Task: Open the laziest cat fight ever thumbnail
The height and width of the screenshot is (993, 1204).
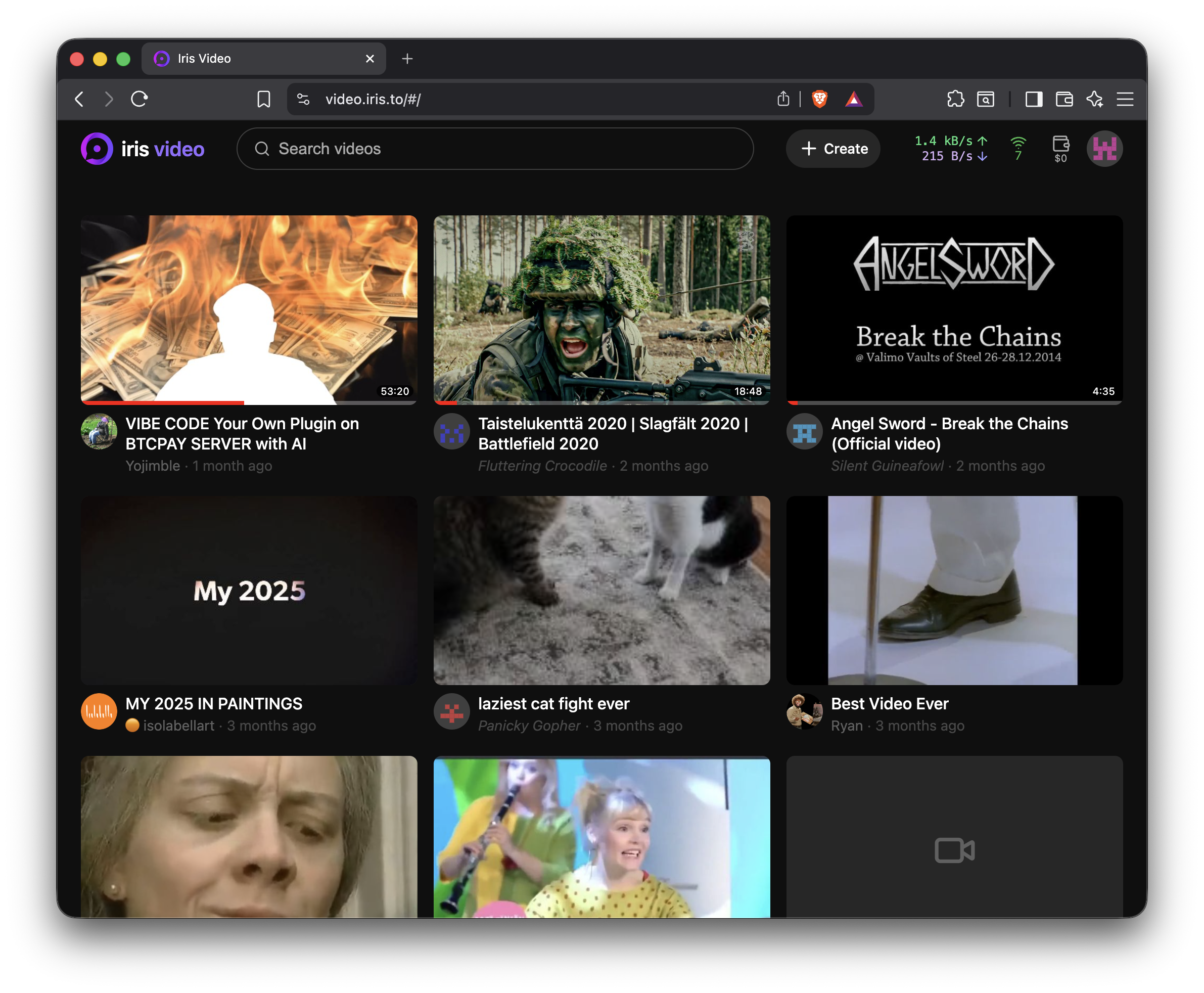Action: click(x=601, y=590)
